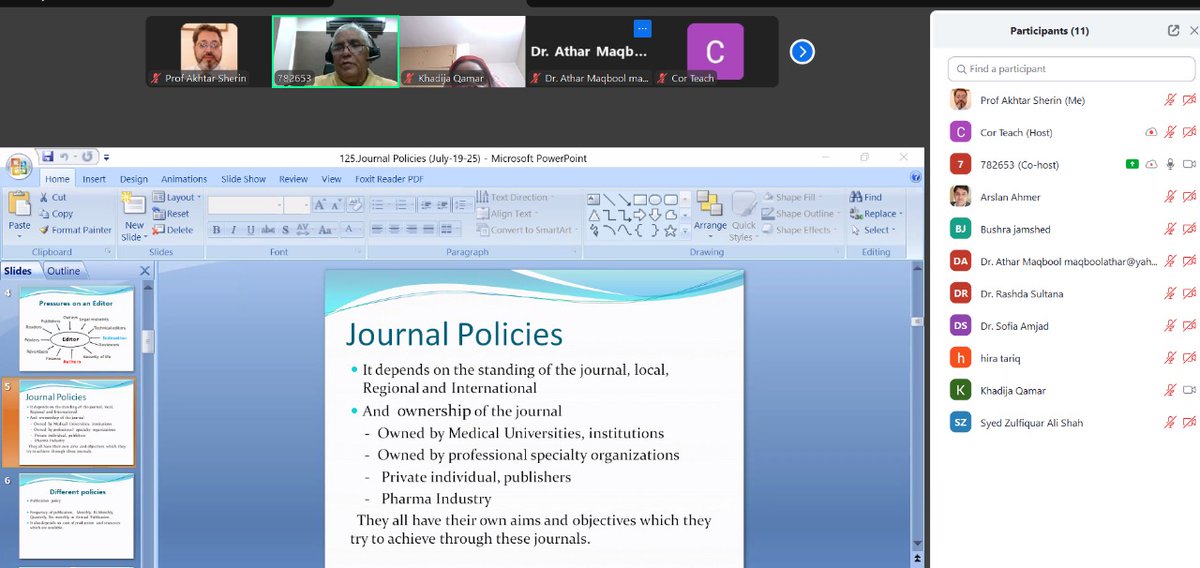Click the New Slide icon
This screenshot has width=1200, height=568.
[x=134, y=204]
